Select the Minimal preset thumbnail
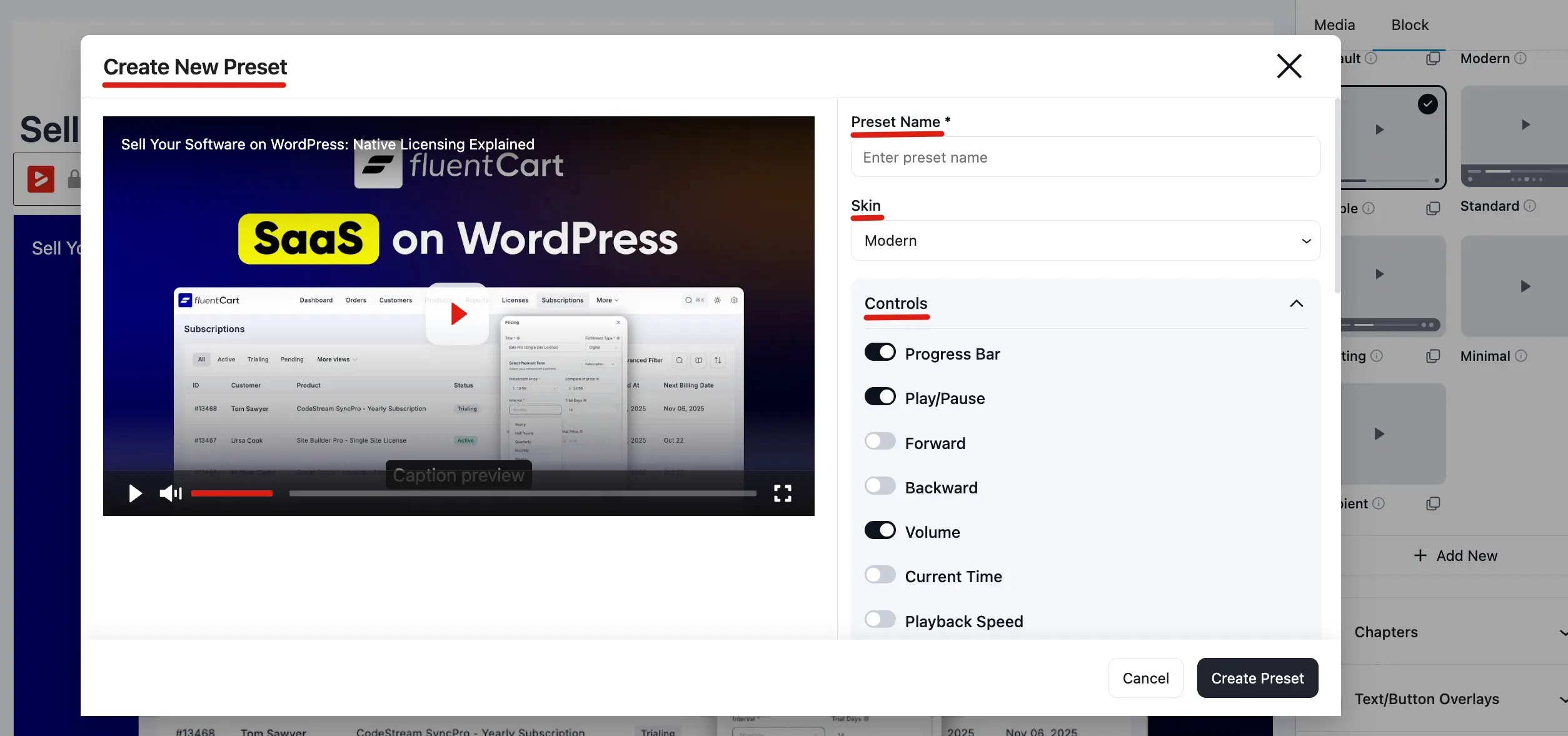Viewport: 1568px width, 736px height. click(1514, 286)
